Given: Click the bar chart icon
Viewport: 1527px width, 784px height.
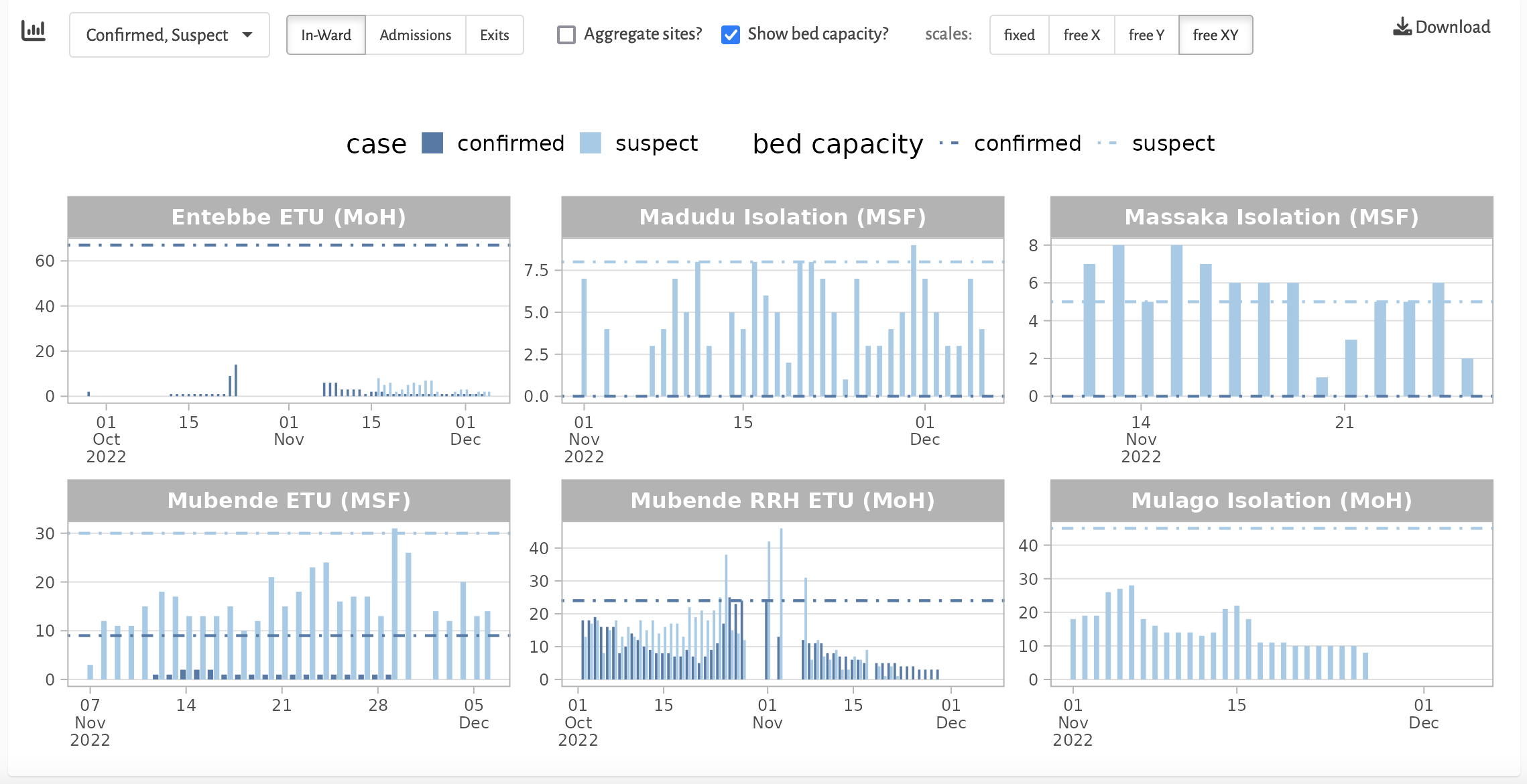Looking at the screenshot, I should coord(33,31).
